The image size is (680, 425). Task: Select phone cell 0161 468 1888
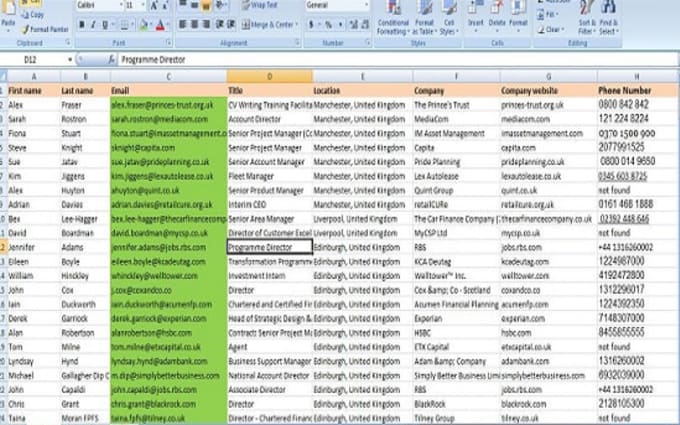tap(637, 204)
